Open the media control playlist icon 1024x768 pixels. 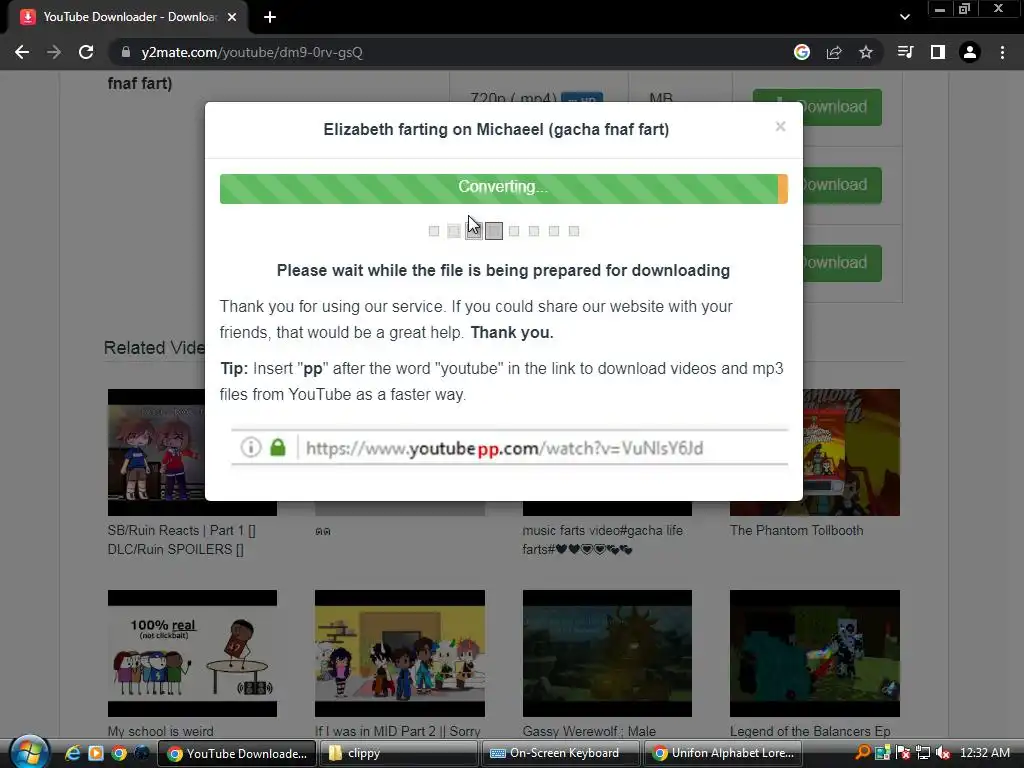[x=905, y=52]
